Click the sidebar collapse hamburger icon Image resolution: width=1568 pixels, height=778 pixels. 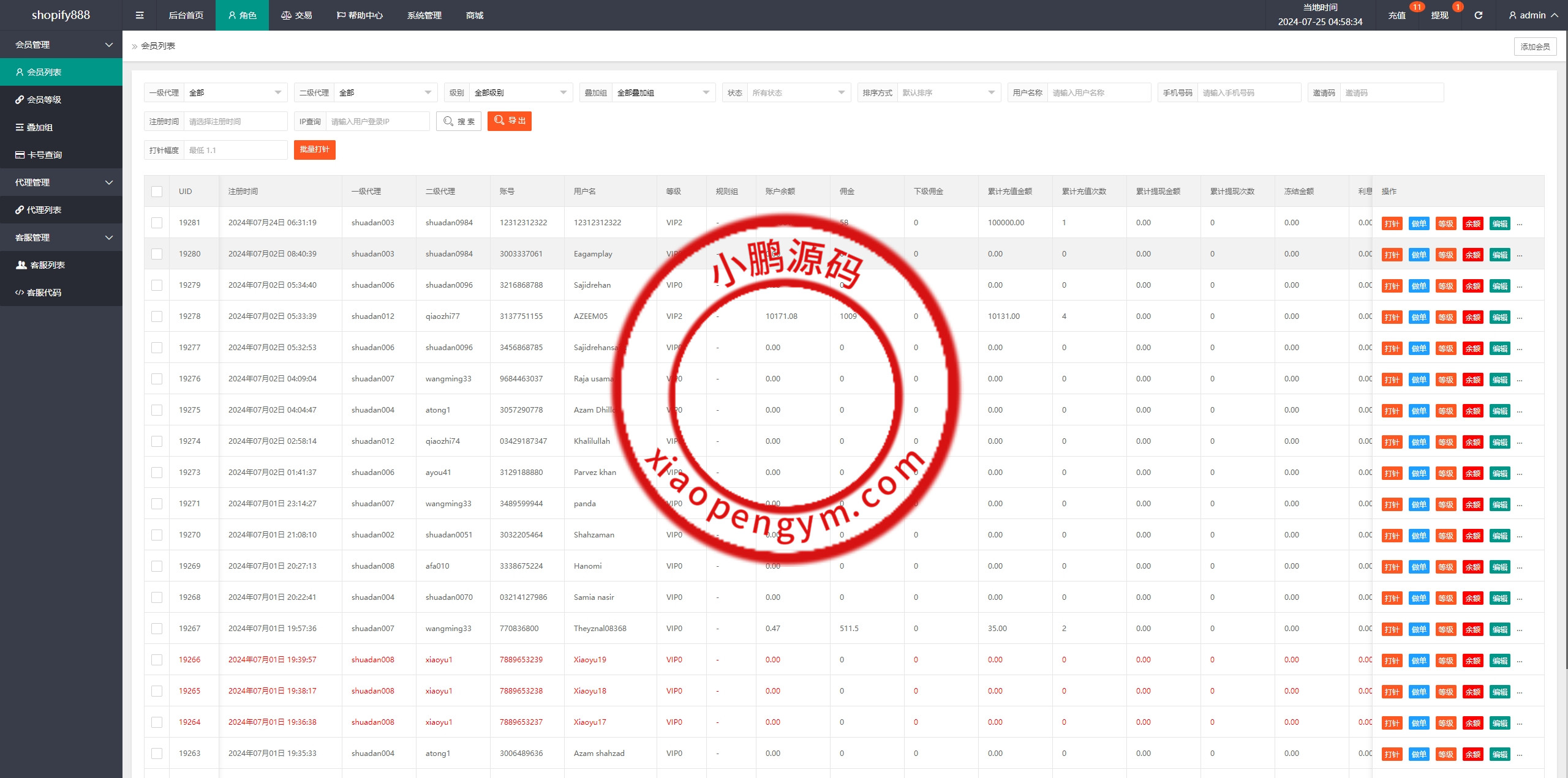[x=140, y=15]
